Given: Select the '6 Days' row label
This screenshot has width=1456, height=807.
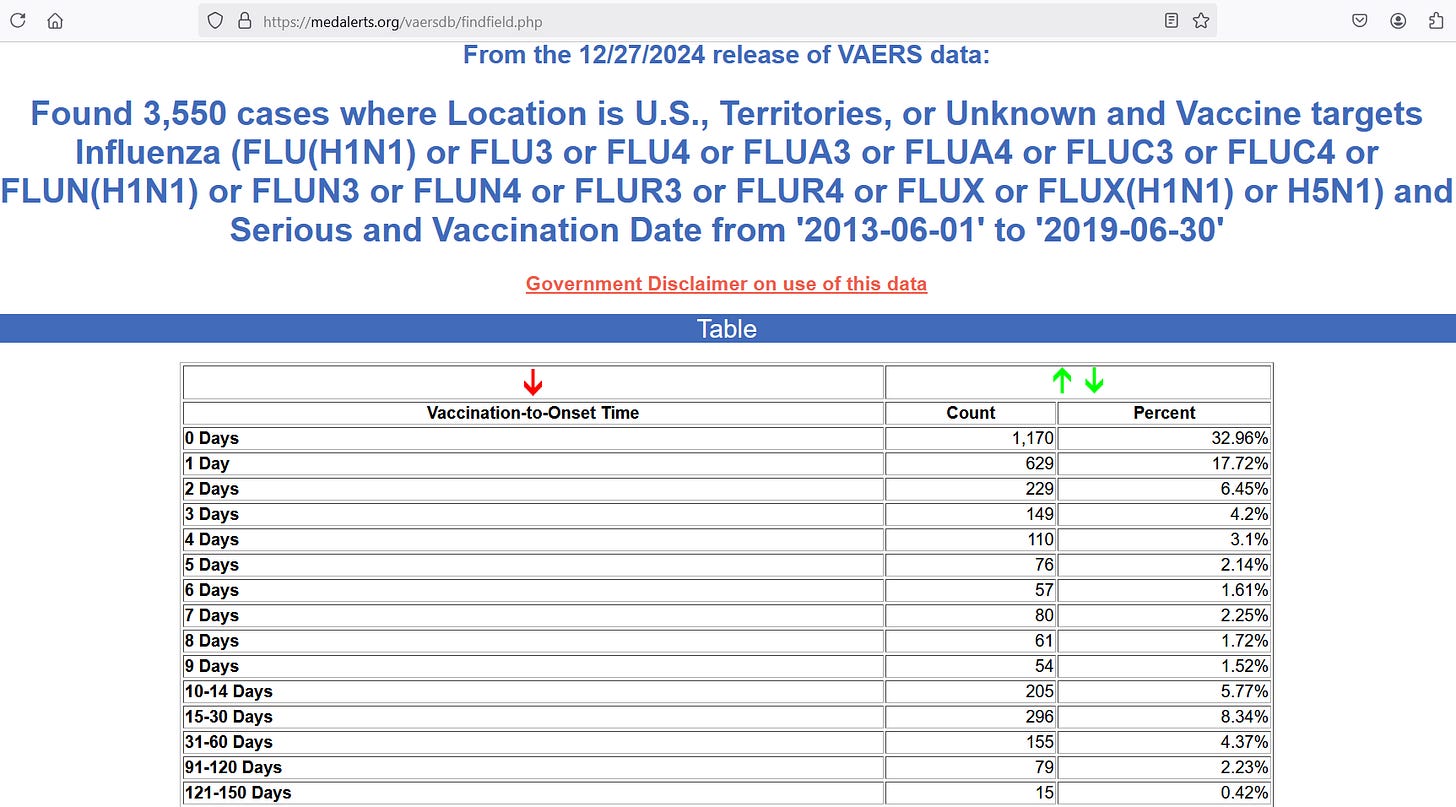Looking at the screenshot, I should click(212, 590).
